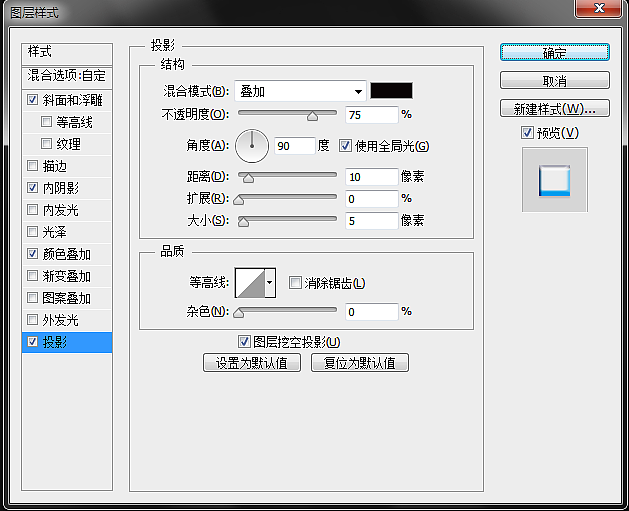Open 颜色叠加 settings row
629x511 pixels.
(67, 254)
